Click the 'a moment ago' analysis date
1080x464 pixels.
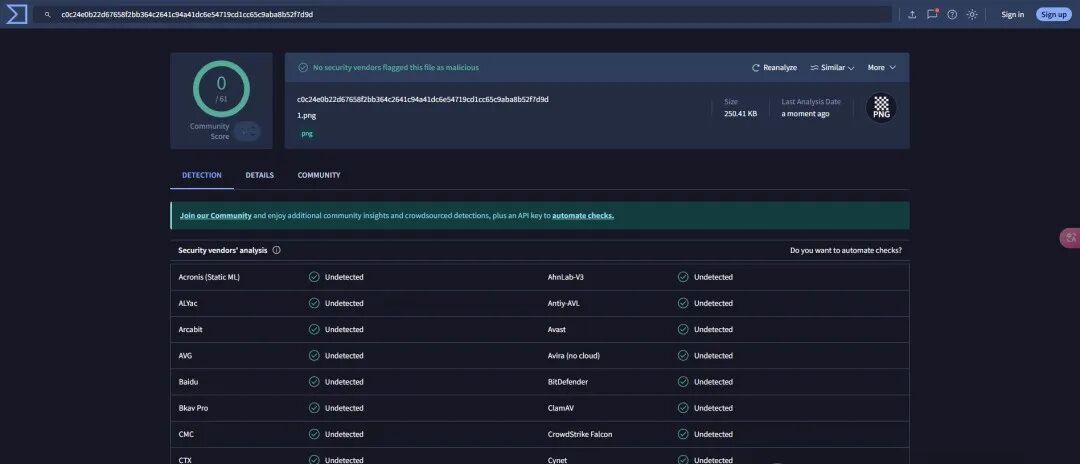pyautogui.click(x=805, y=114)
